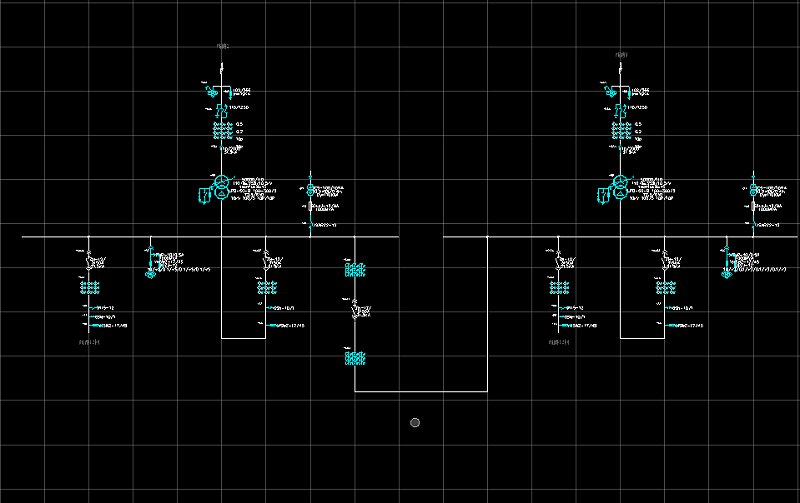Pick the earthing switch arrow on right incoming line

[x=629, y=93]
